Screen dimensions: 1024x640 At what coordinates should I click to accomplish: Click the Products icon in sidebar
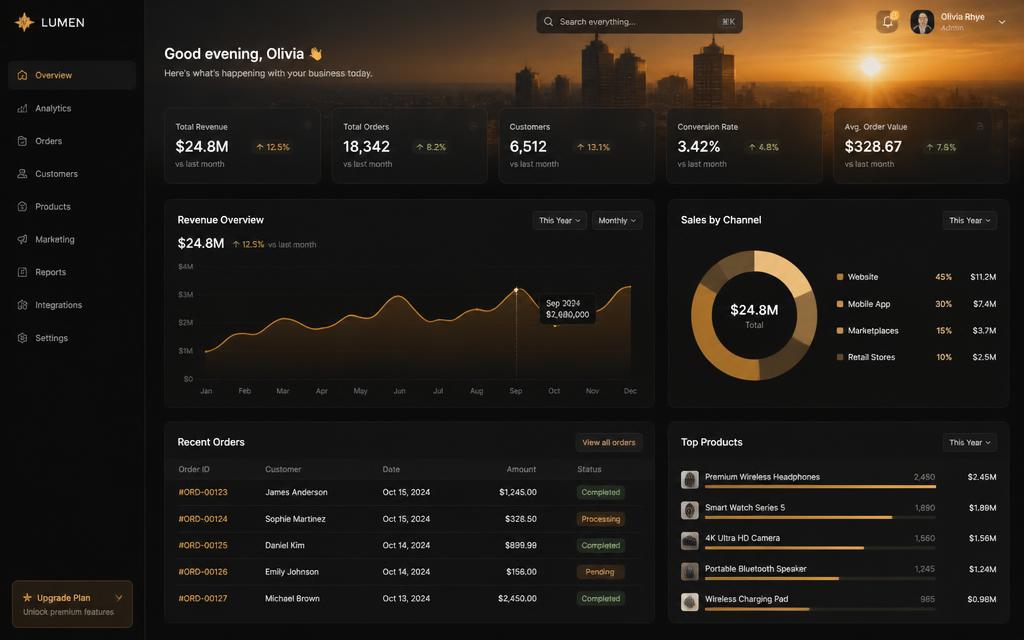[x=22, y=206]
